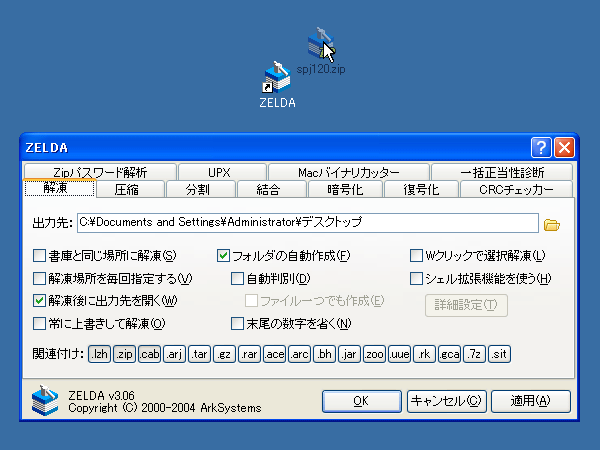The width and height of the screenshot is (600, 450).
Task: Switch to the Zipパスワード解析 tab
Action: click(x=100, y=172)
